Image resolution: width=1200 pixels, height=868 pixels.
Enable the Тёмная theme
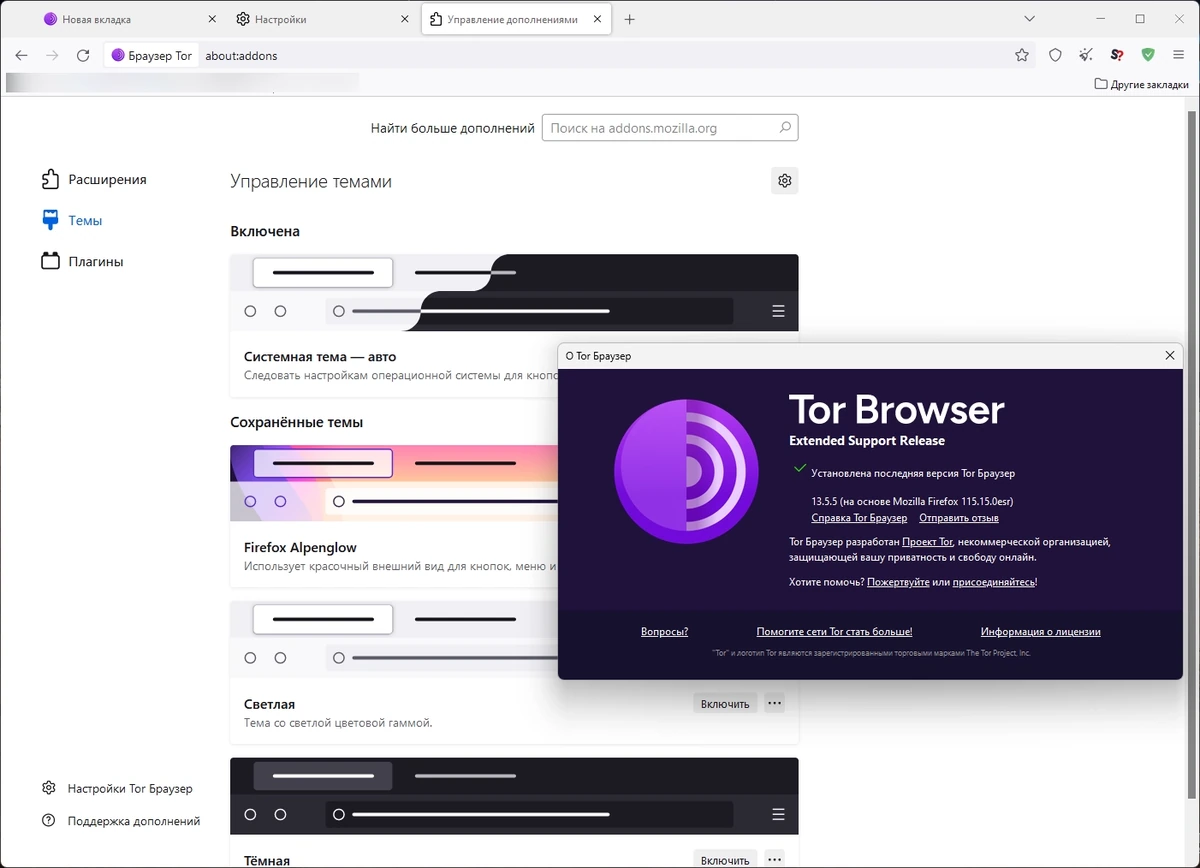click(725, 859)
